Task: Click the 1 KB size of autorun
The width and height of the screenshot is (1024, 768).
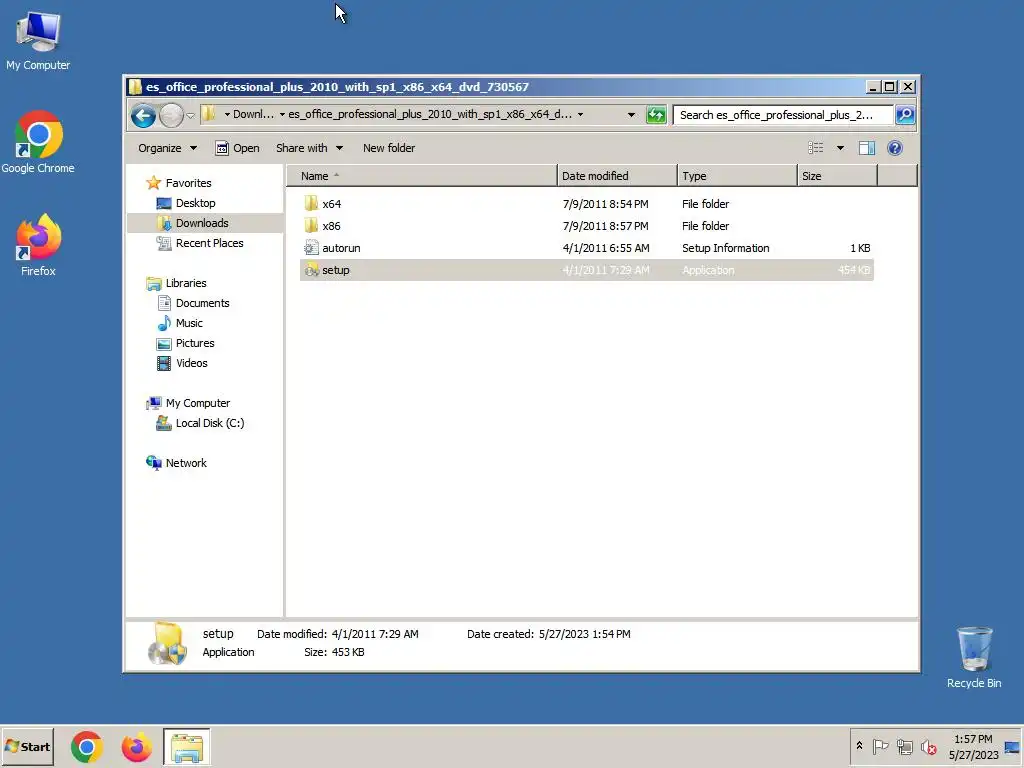Action: [x=860, y=248]
